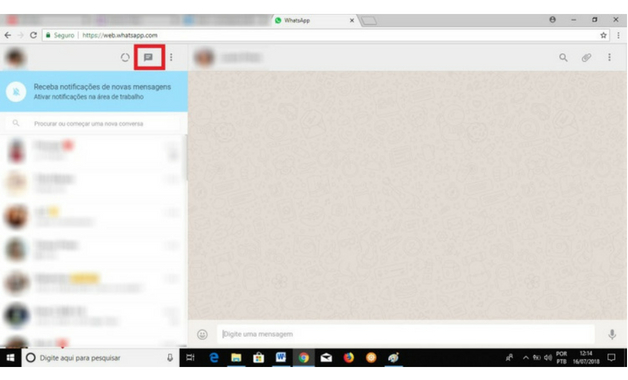The width and height of the screenshot is (628, 380).
Task: Open the People icon in system tray
Action: (509, 358)
